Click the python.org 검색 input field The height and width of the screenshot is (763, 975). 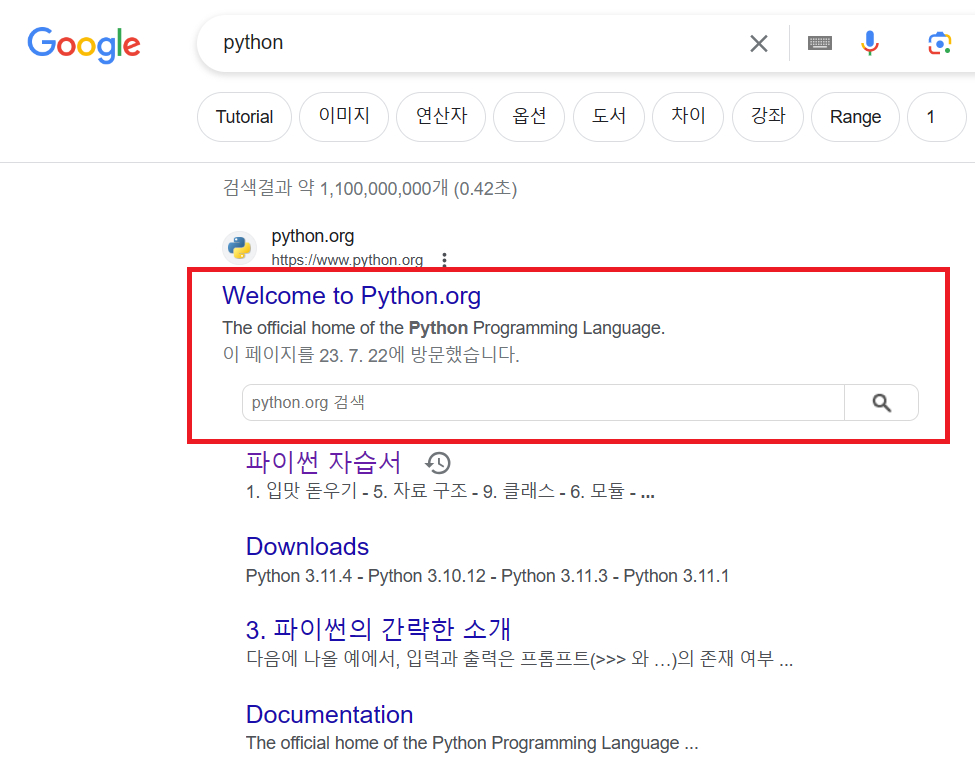(543, 403)
